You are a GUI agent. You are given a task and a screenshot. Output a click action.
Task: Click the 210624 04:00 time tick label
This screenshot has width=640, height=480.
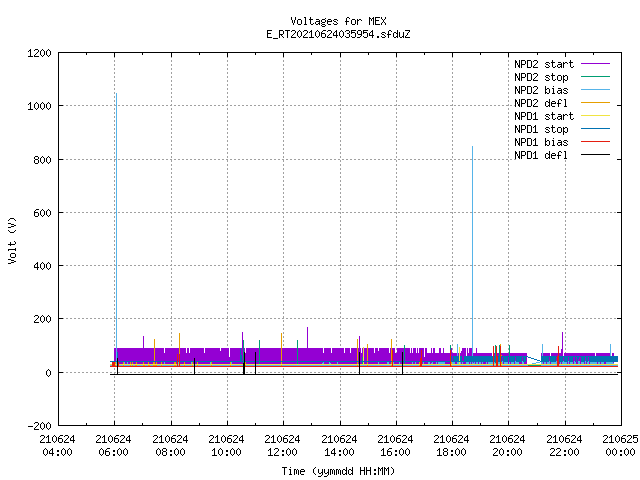57,446
